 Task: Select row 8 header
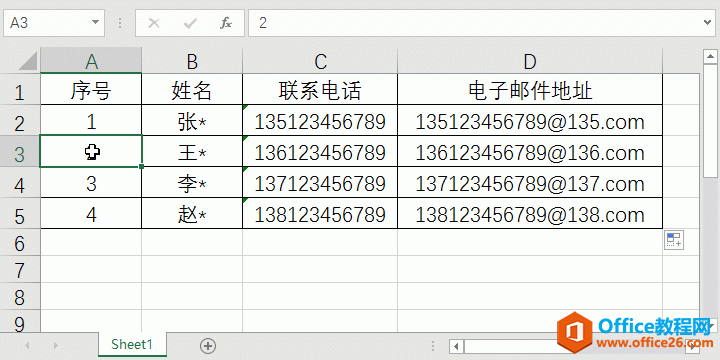[x=20, y=297]
